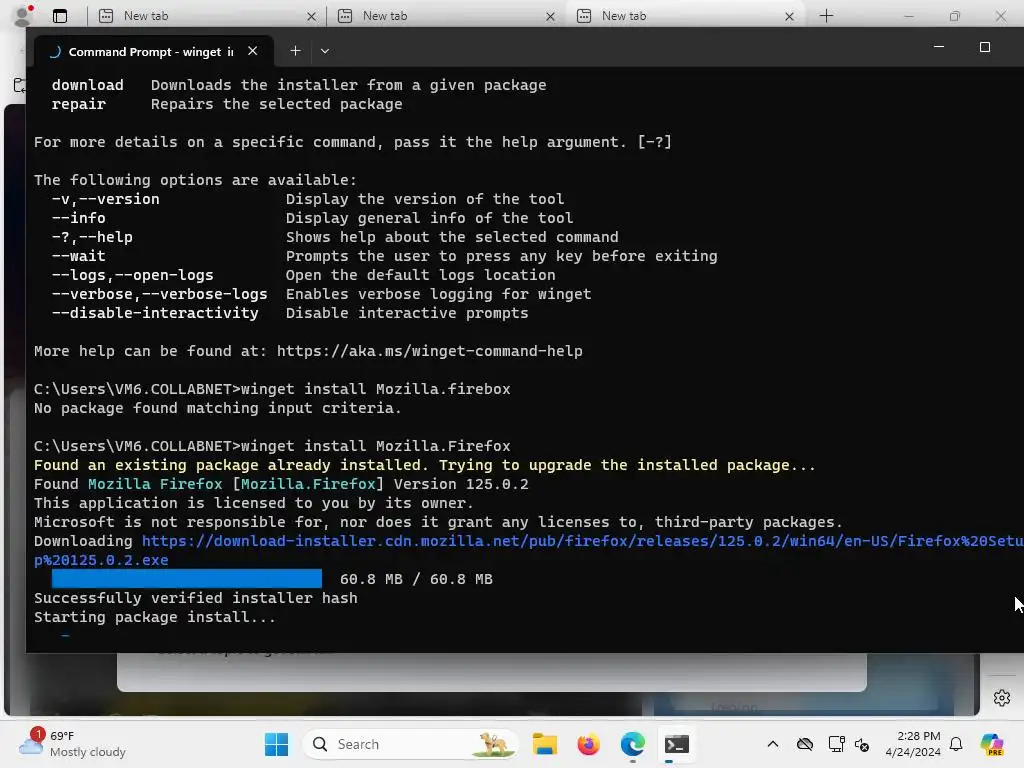This screenshot has width=1024, height=768.
Task: Switch to the third New tab in Edge
Action: tap(679, 16)
